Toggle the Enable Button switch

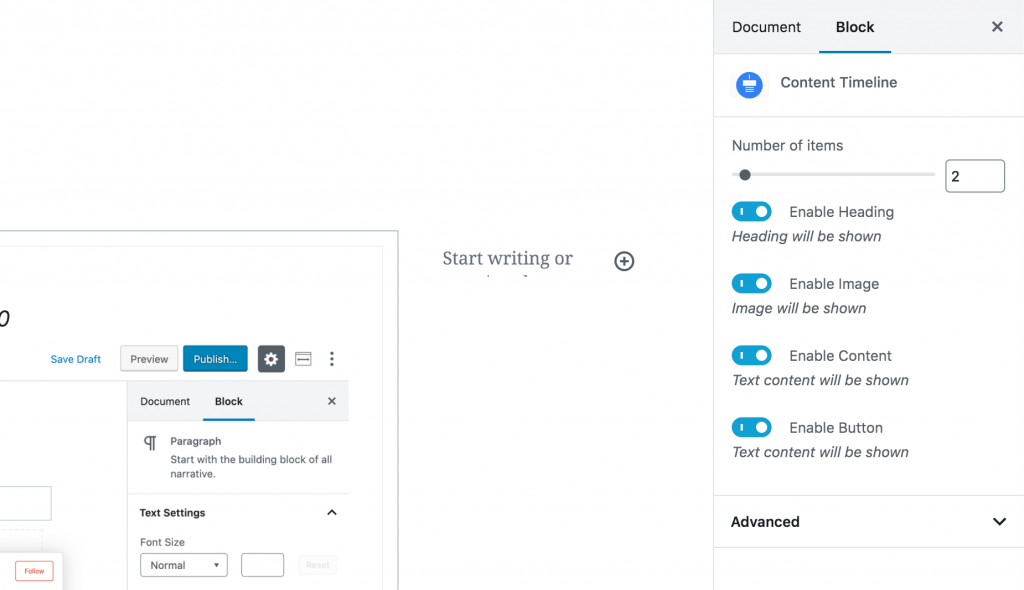click(751, 427)
